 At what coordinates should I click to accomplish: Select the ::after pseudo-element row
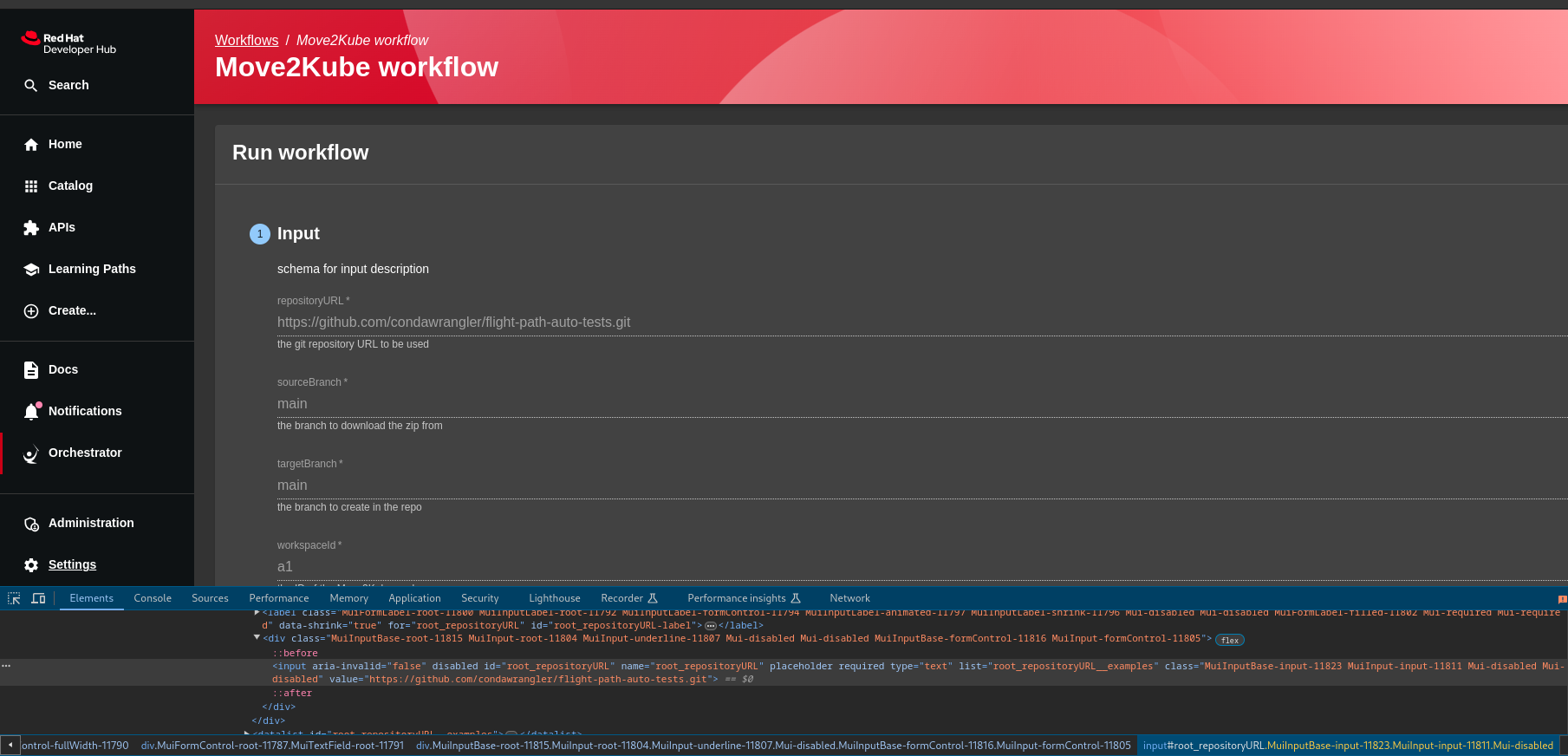[292, 694]
